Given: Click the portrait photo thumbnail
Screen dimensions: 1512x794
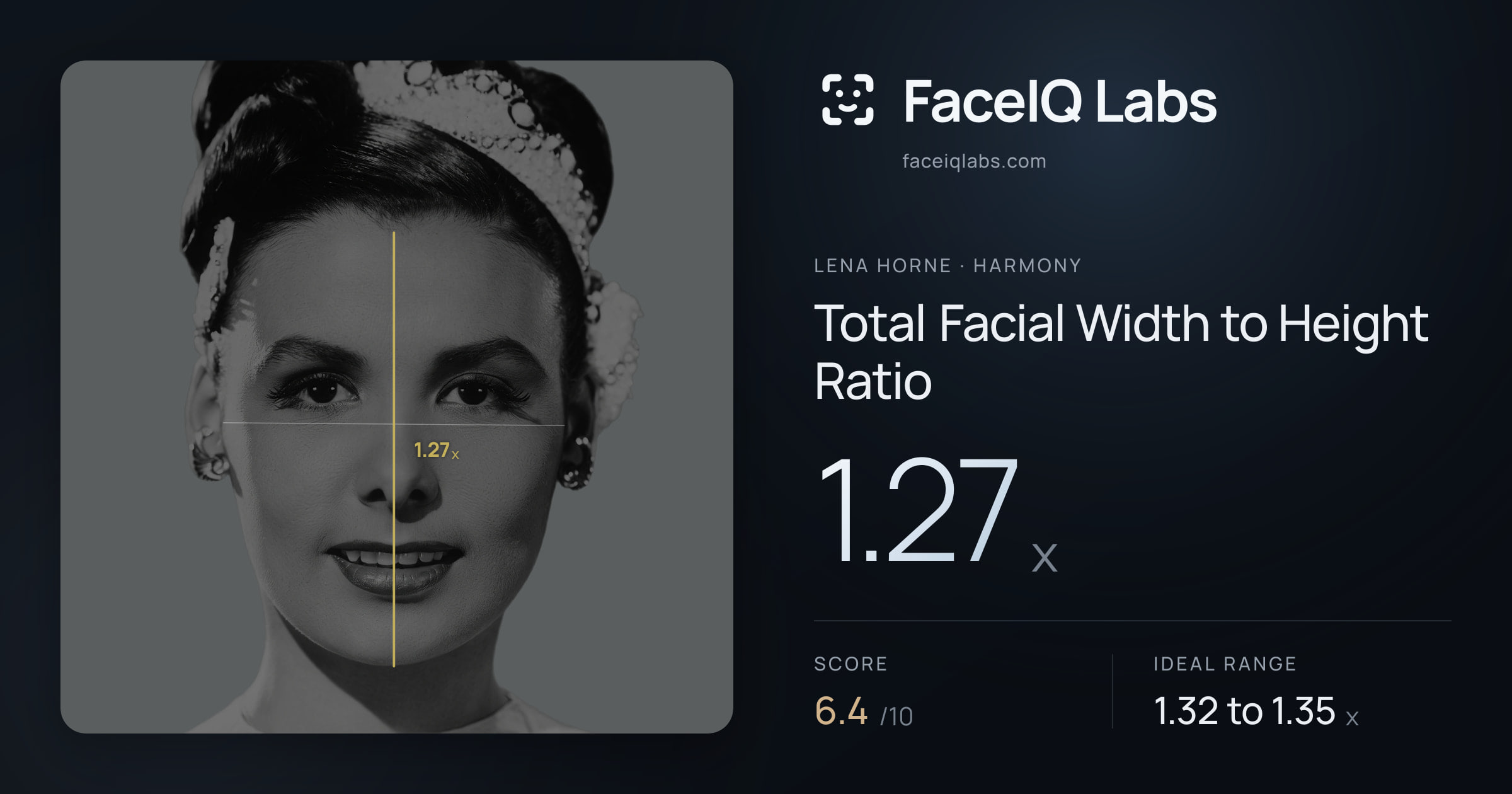Looking at the screenshot, I should point(397,397).
